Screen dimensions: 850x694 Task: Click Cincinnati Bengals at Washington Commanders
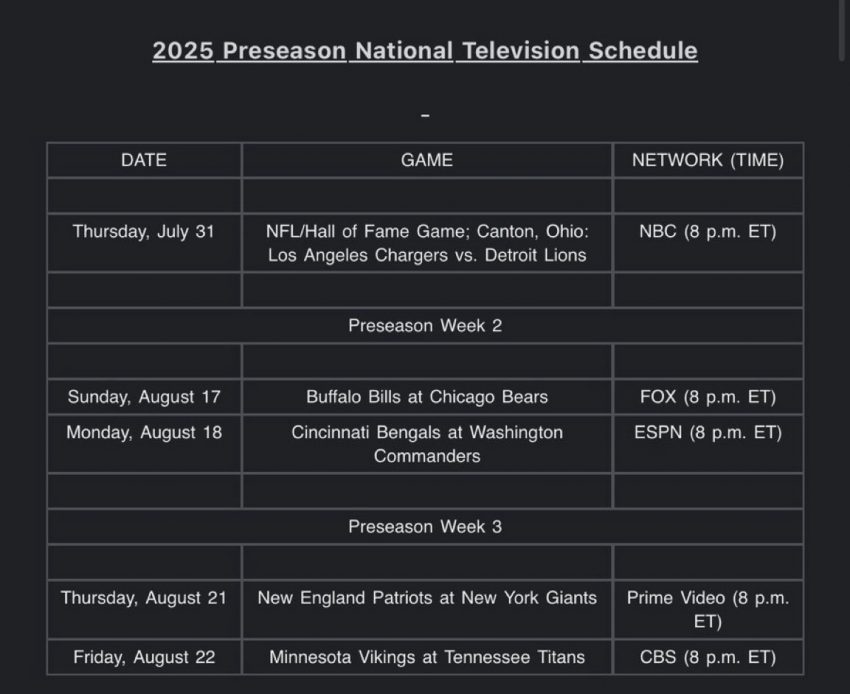tap(427, 444)
